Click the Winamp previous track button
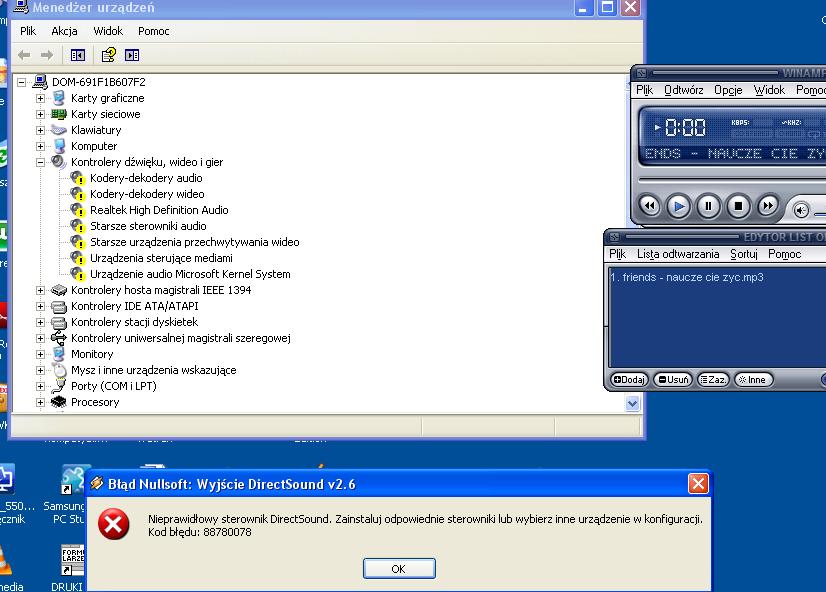 pos(650,206)
